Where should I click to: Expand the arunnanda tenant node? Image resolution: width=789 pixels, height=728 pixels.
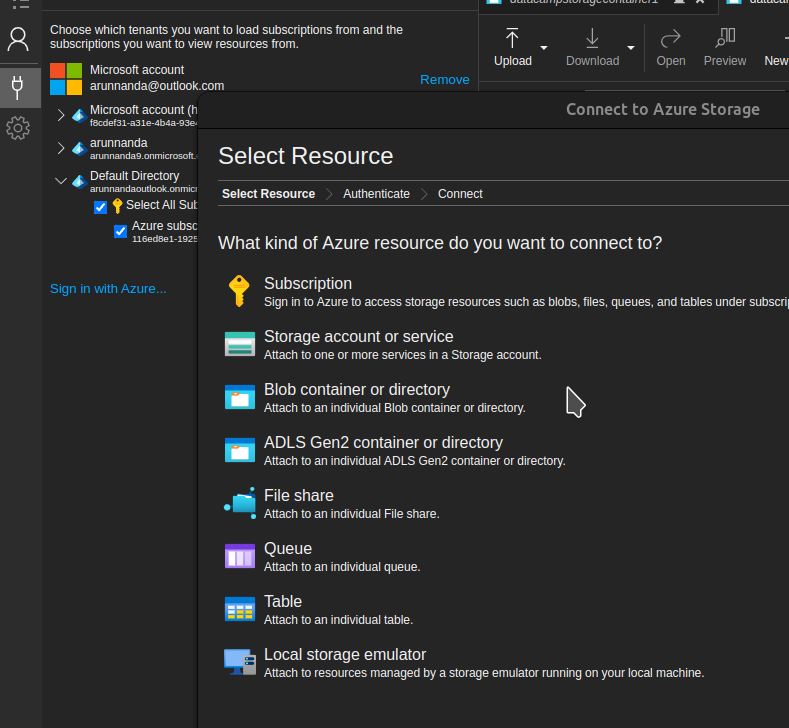point(61,148)
